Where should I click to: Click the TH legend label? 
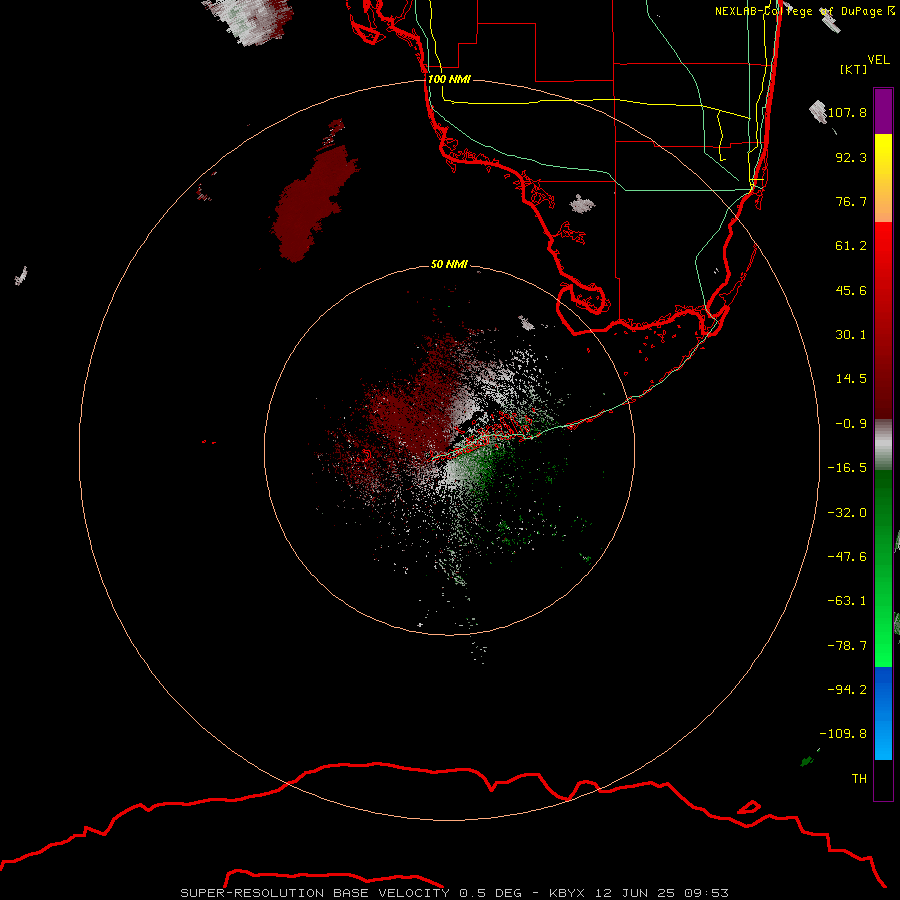[x=859, y=778]
